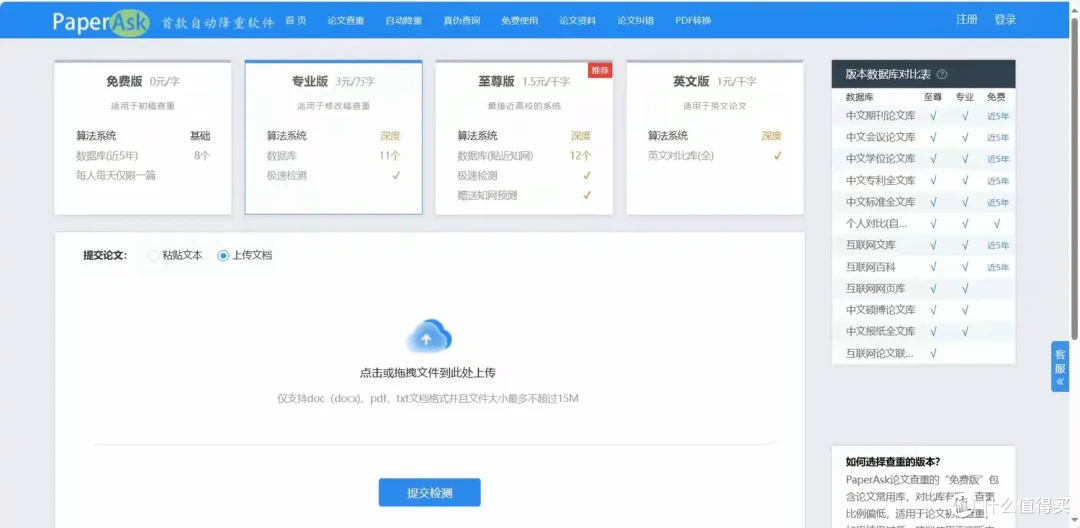Open 论文纠错 menu item
Viewport: 1080px width, 528px height.
pyautogui.click(x=635, y=20)
